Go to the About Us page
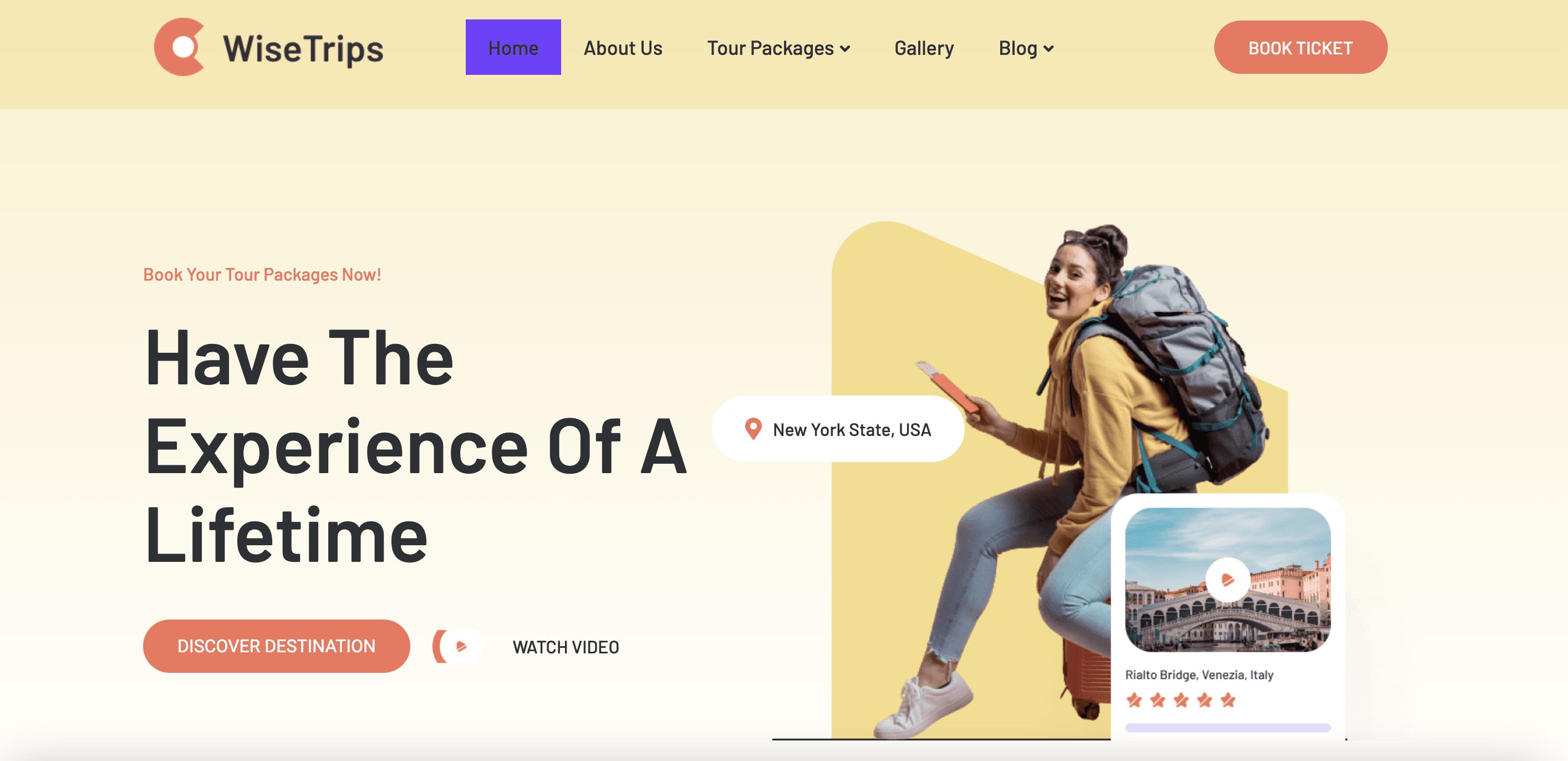 (x=623, y=48)
